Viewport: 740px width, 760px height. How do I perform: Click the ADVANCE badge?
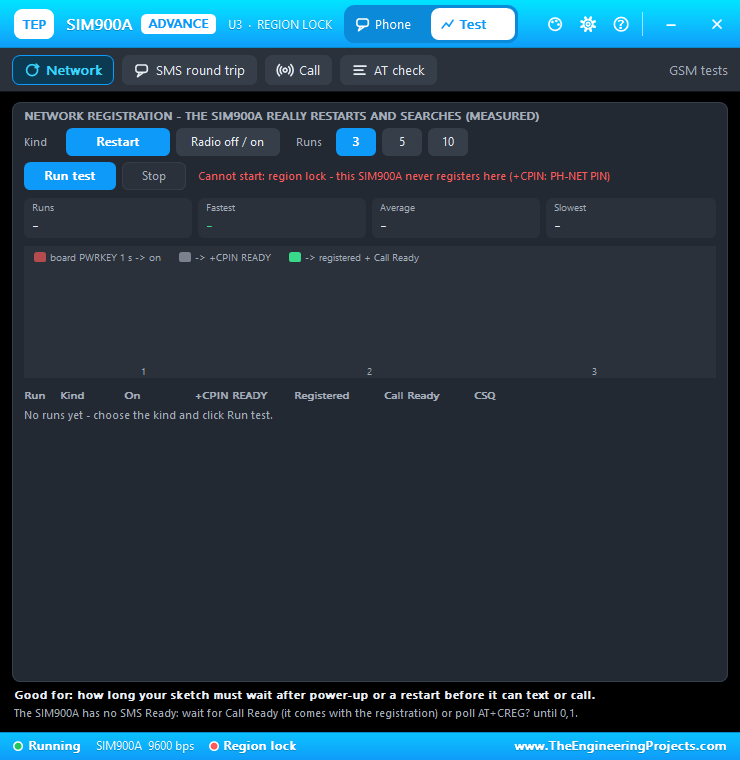[x=178, y=24]
